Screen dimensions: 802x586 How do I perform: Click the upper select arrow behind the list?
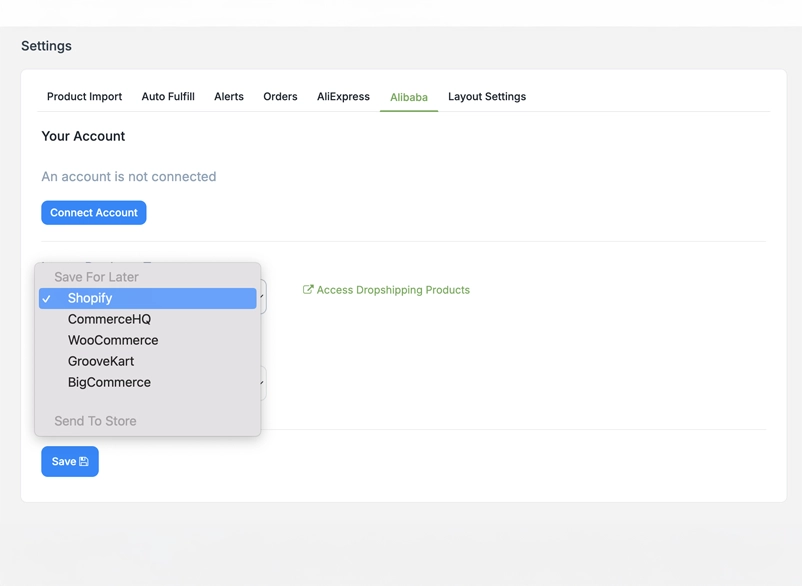262,296
